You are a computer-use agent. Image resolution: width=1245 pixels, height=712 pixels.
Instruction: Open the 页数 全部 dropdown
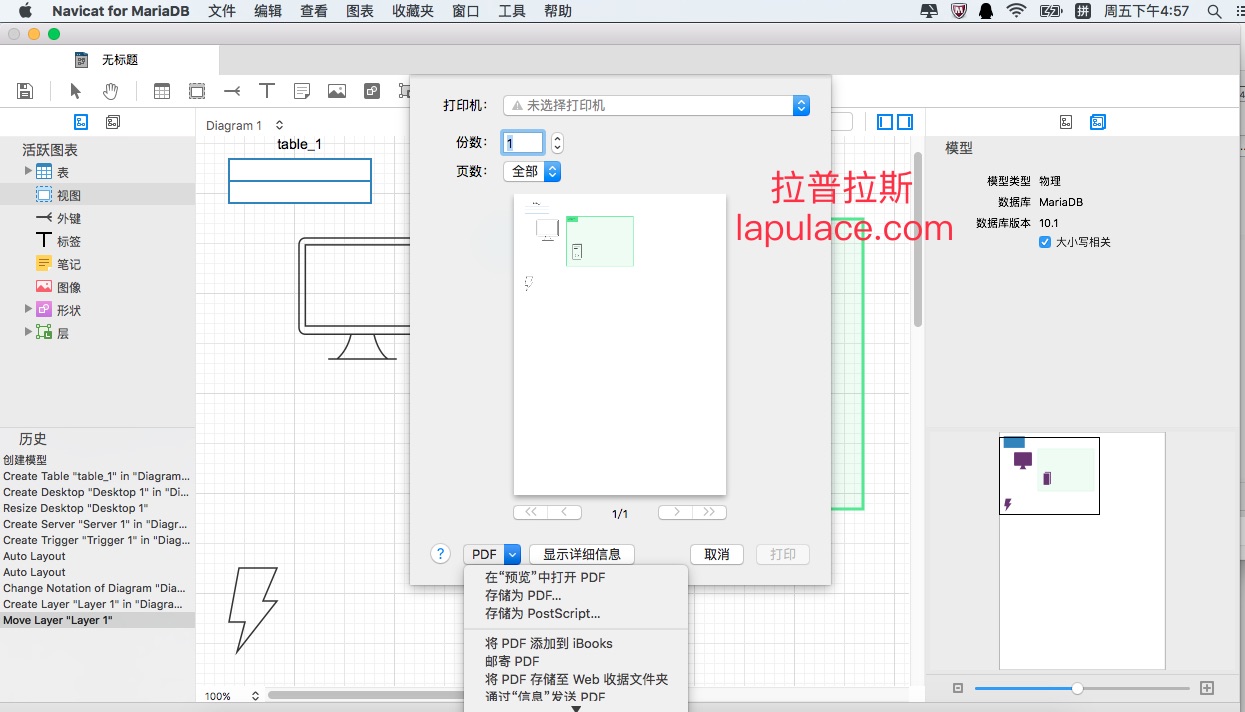tap(532, 171)
